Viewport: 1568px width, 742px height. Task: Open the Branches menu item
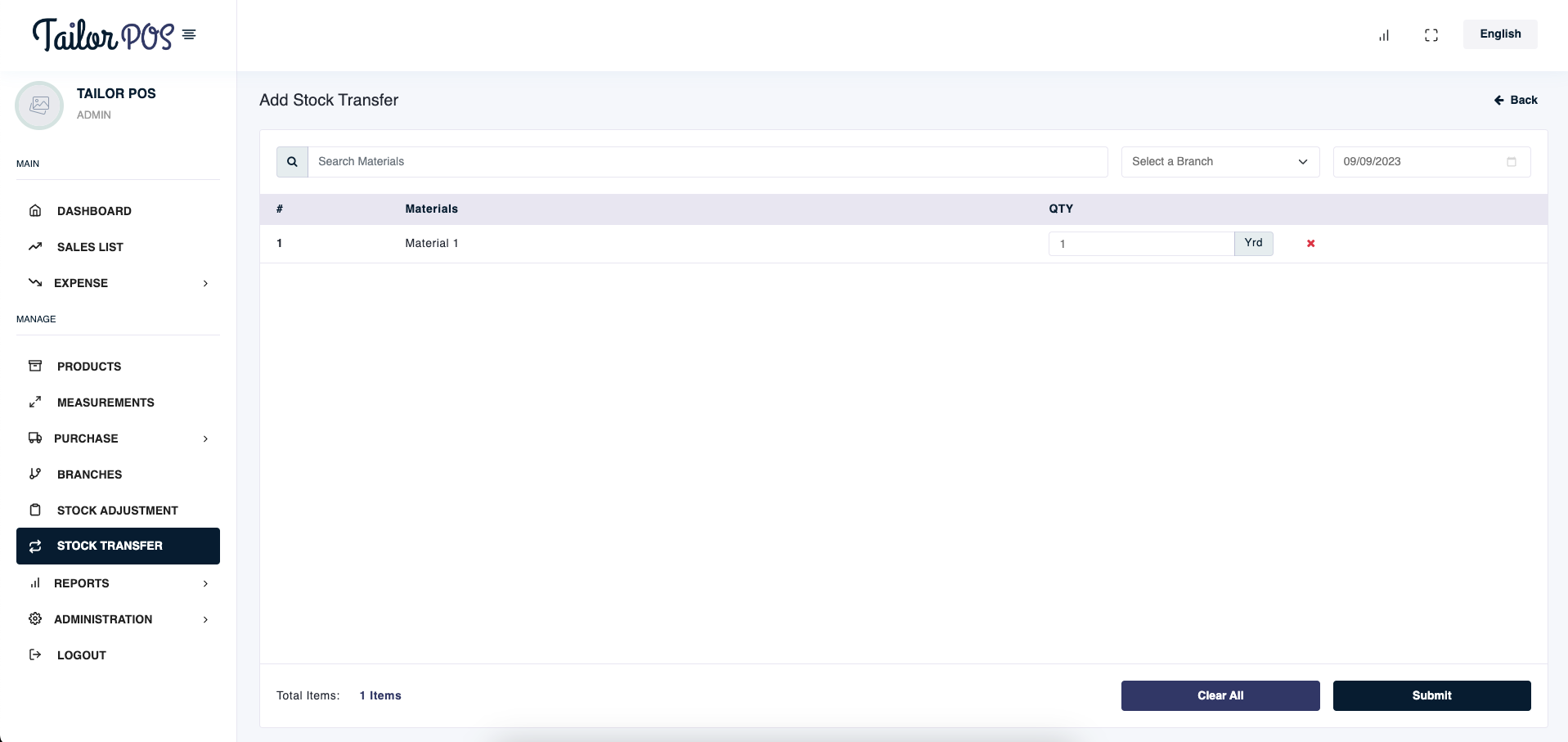pyautogui.click(x=89, y=474)
